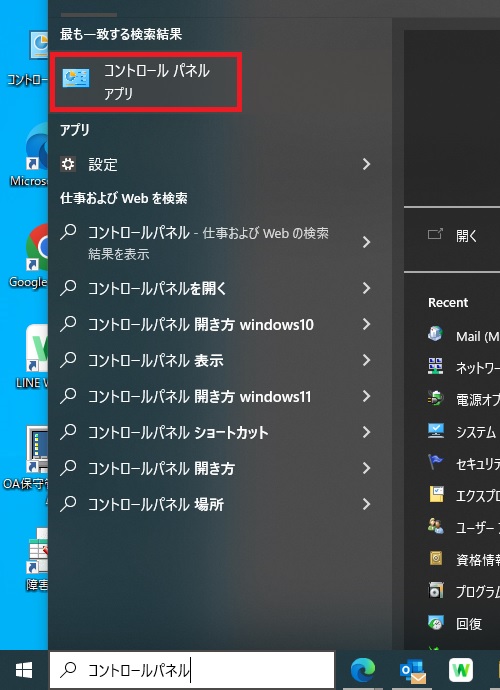
Task: Select コントロールパネル 表示 search suggestion
Action: (156, 360)
